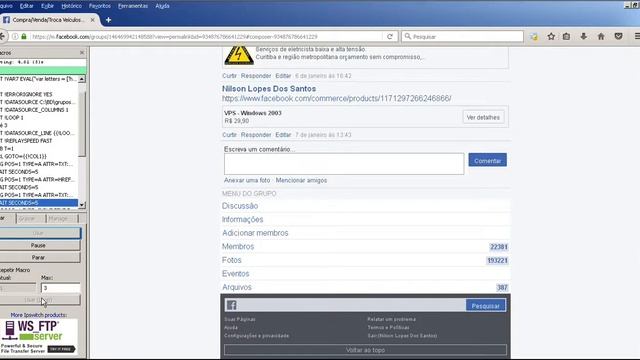Screen dimensions: 640x360
Task: Click Voltar ao topo button
Action: pyautogui.click(x=365, y=350)
